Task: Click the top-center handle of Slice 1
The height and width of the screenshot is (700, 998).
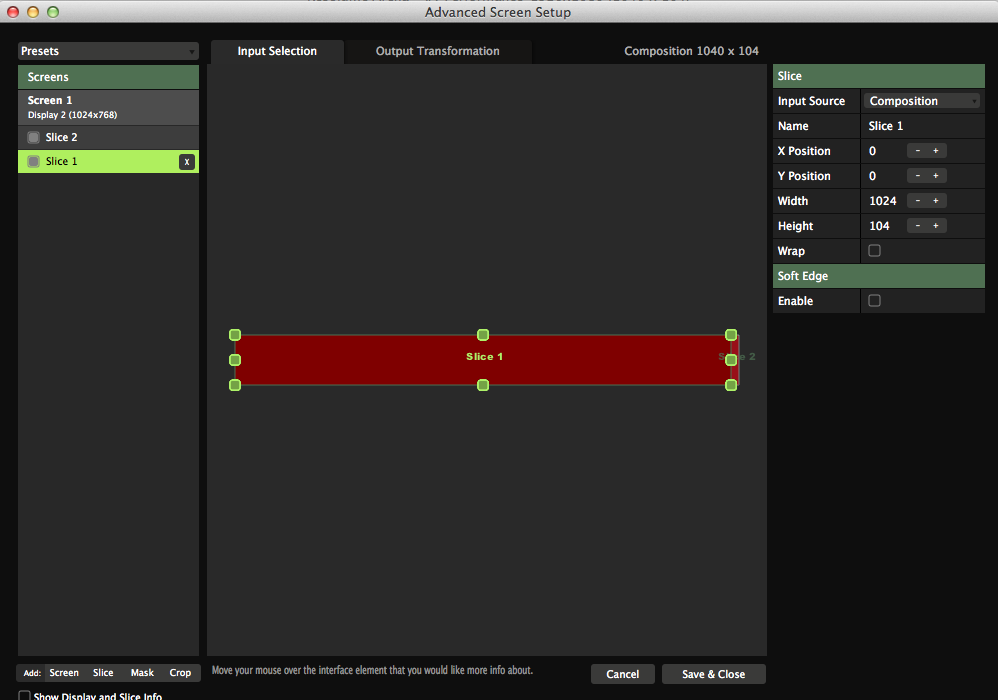Action: click(x=483, y=335)
